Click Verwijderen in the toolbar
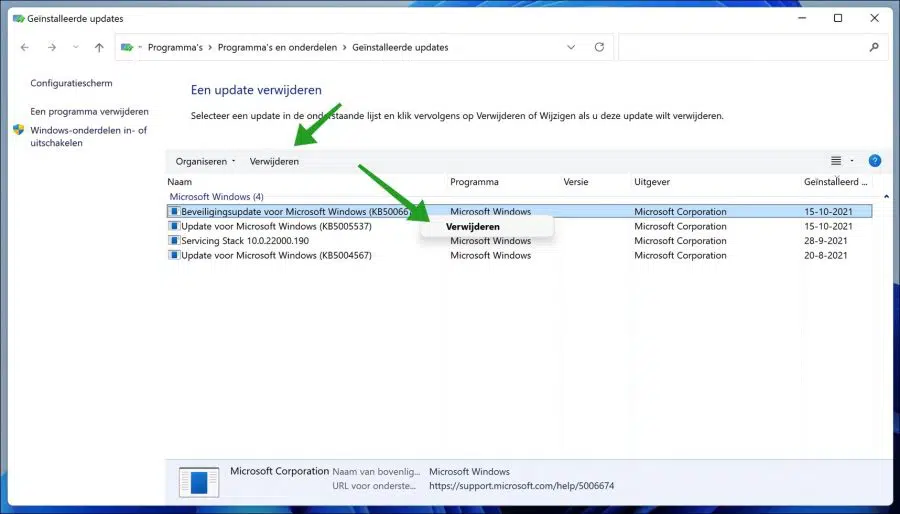The image size is (900, 514). pos(274,161)
